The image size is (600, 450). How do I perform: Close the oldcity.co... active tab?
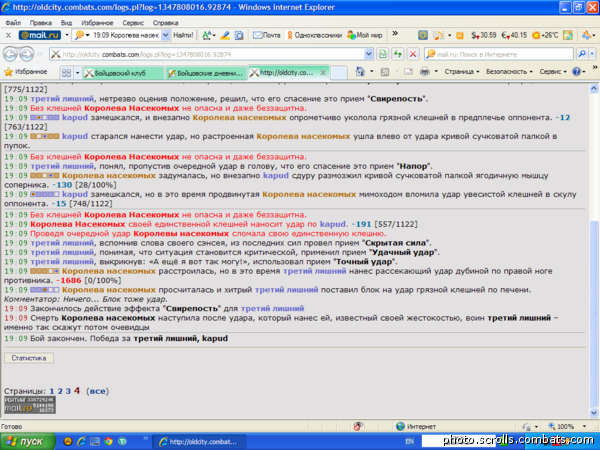coord(323,72)
